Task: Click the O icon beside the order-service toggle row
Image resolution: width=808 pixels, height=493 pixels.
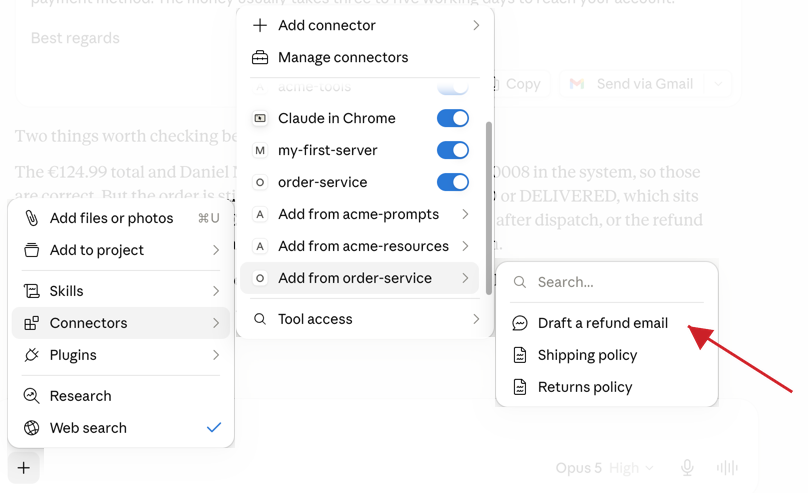Action: tap(260, 182)
